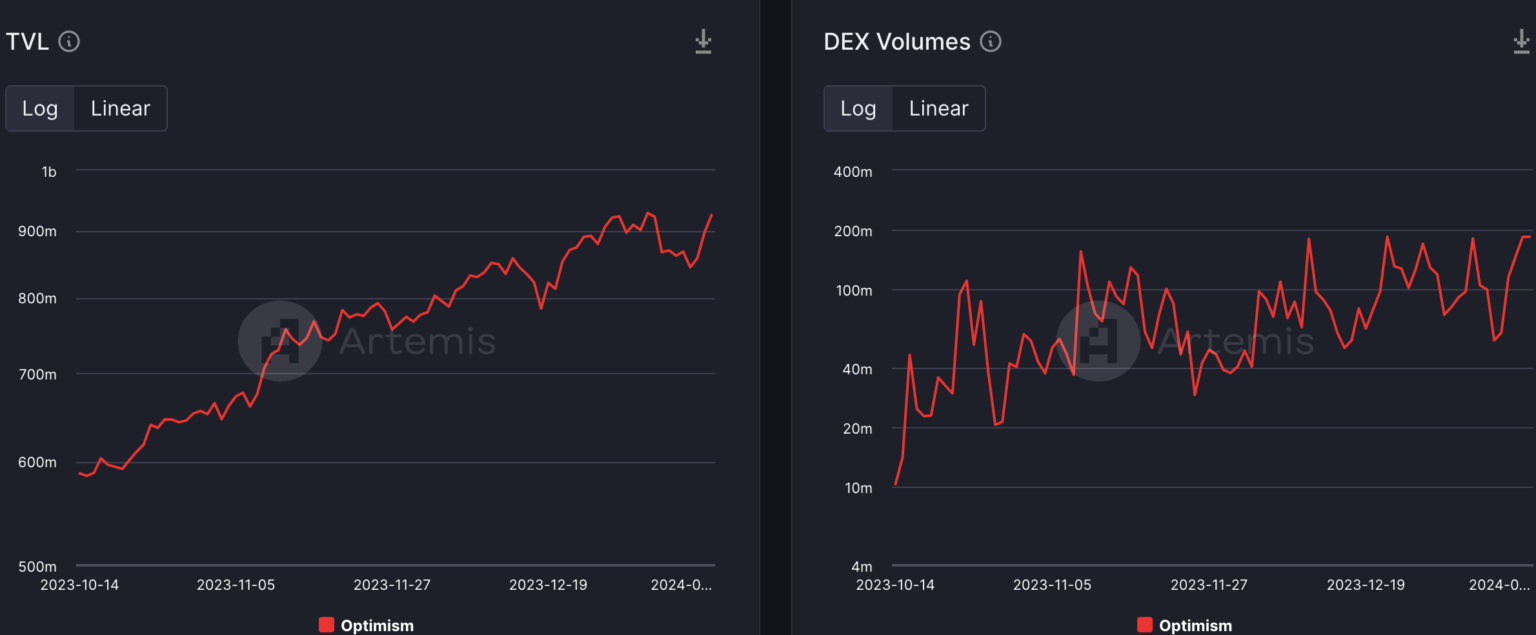Toggle the Optimism legend label in TVL chart
The image size is (1536, 635).
pos(377,626)
